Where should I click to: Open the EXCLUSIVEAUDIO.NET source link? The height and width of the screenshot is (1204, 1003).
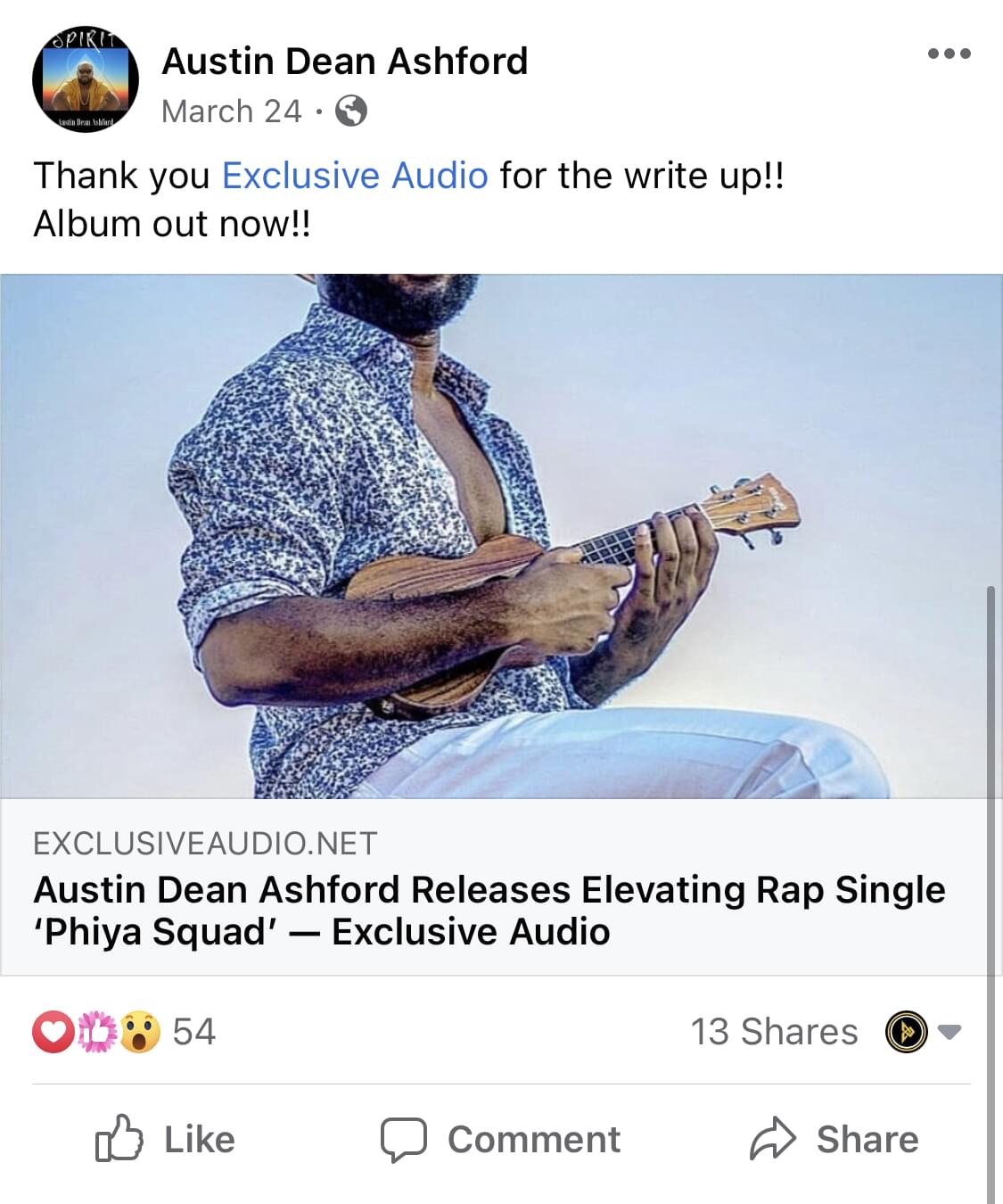point(205,844)
